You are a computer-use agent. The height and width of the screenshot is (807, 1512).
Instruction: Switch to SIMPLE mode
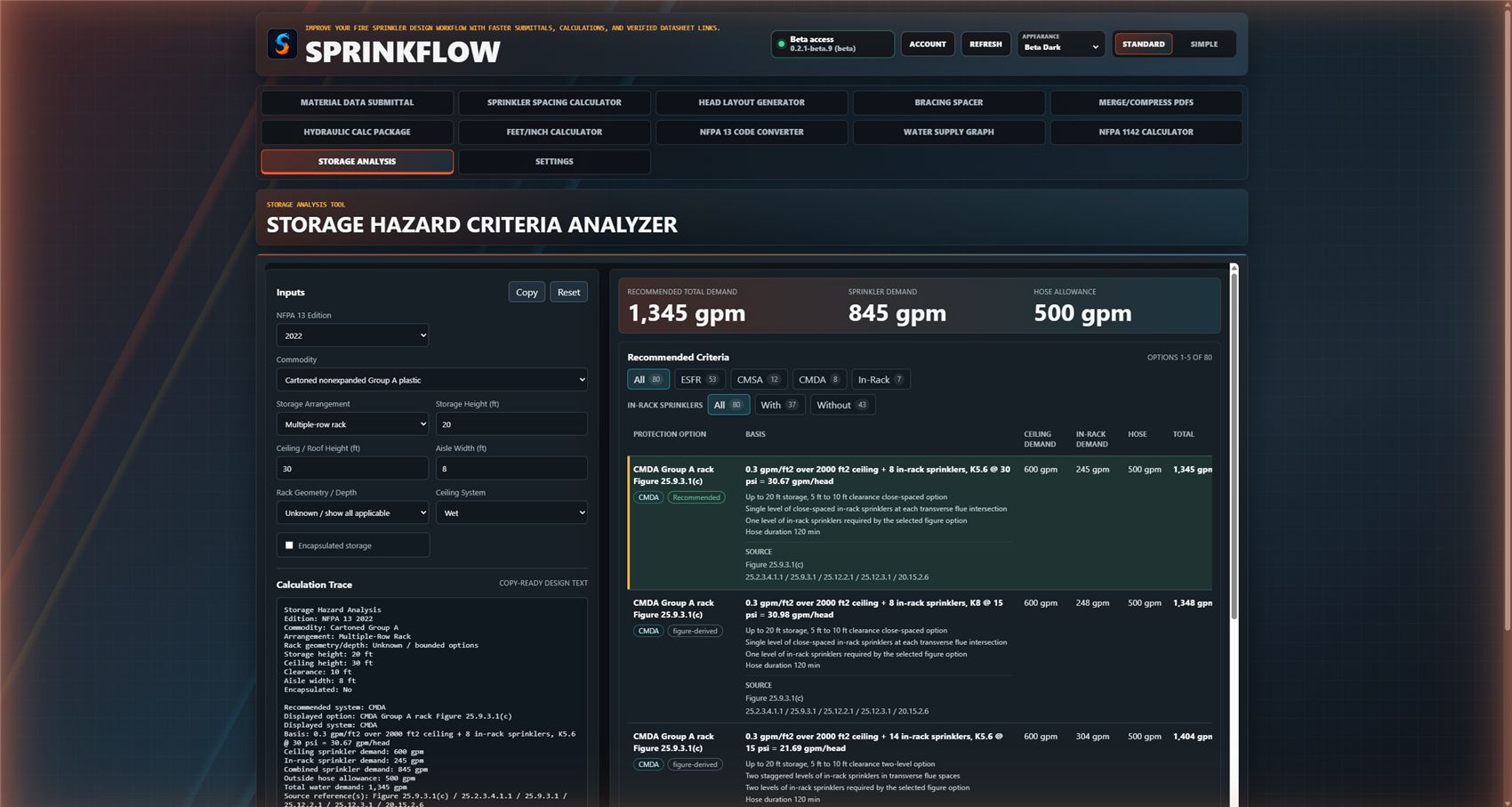point(1204,44)
